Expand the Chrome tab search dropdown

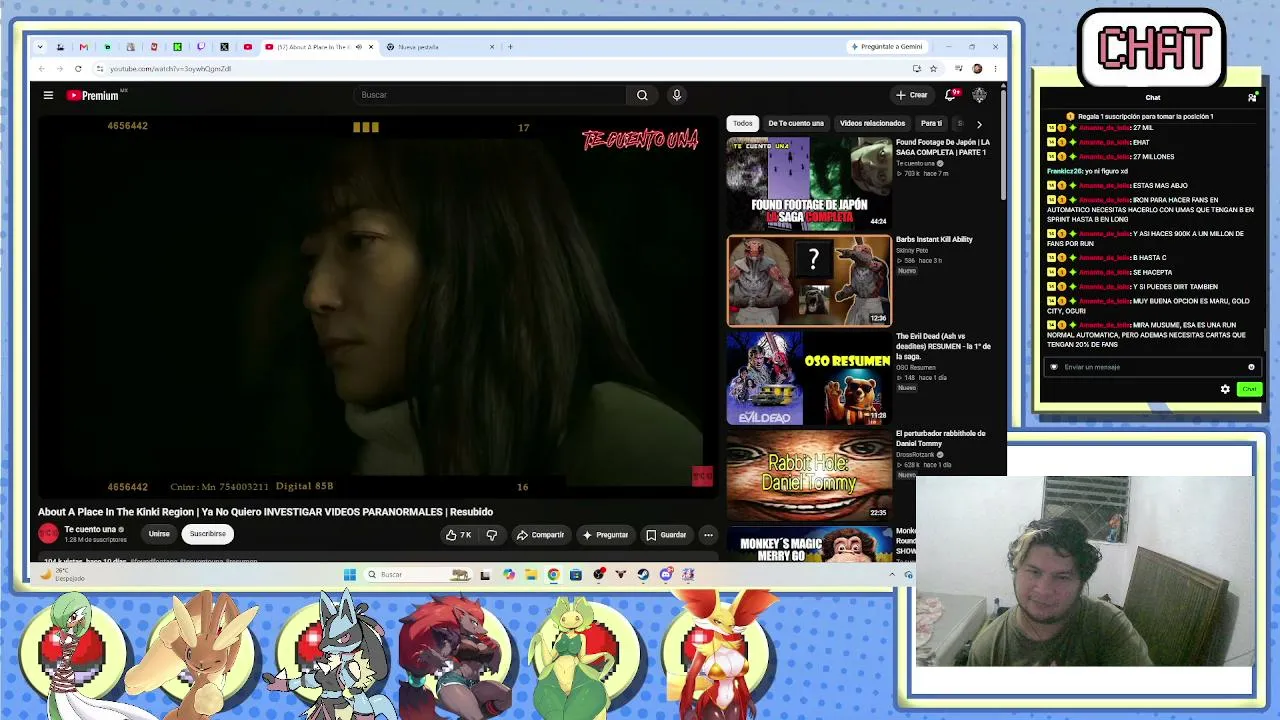pyautogui.click(x=40, y=47)
